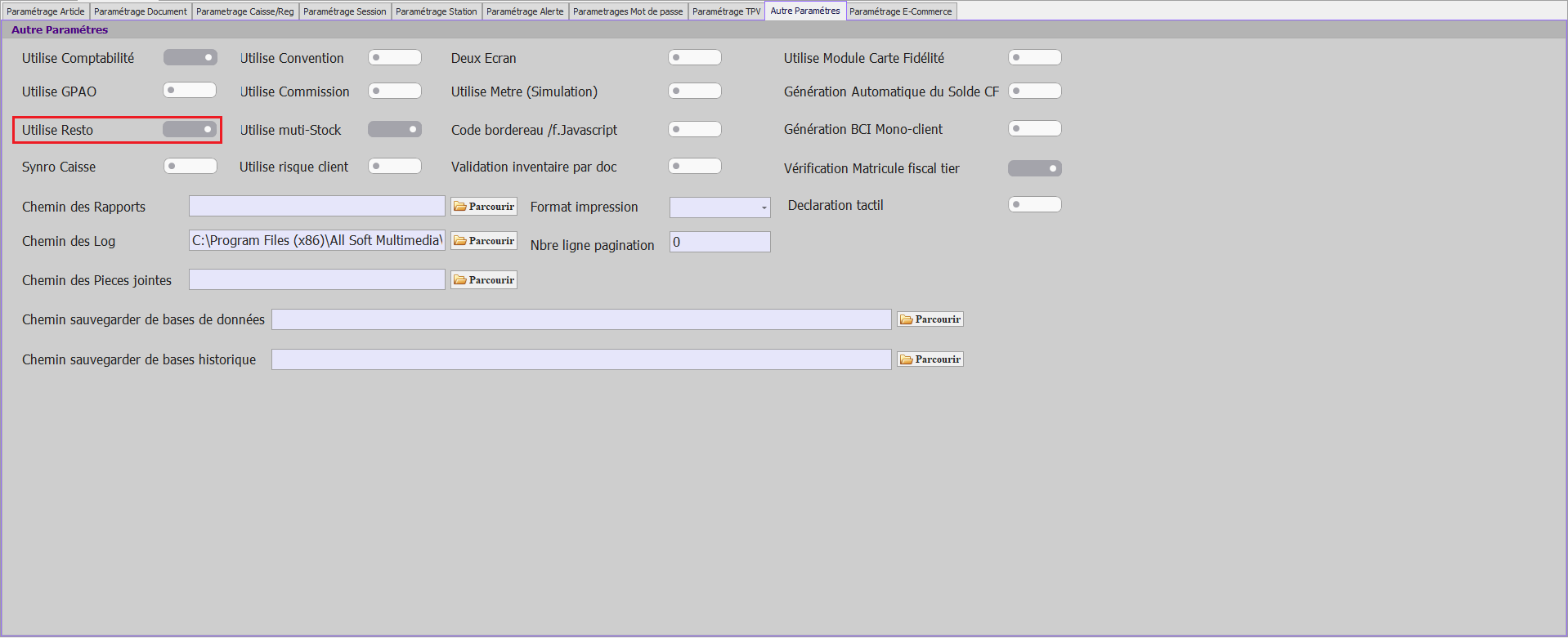Click the Nbre ligne pagination field

[x=720, y=242]
